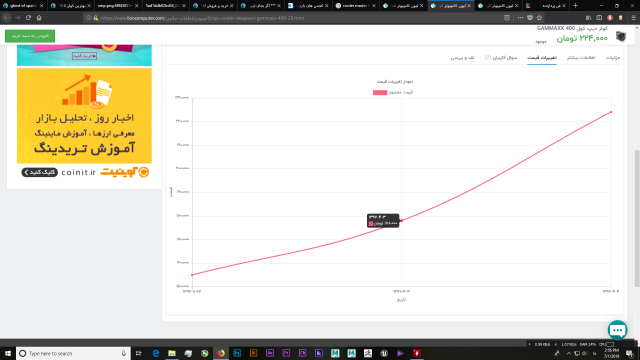Switch to the price changes tab
This screenshot has width=640, height=360.
pyautogui.click(x=542, y=58)
